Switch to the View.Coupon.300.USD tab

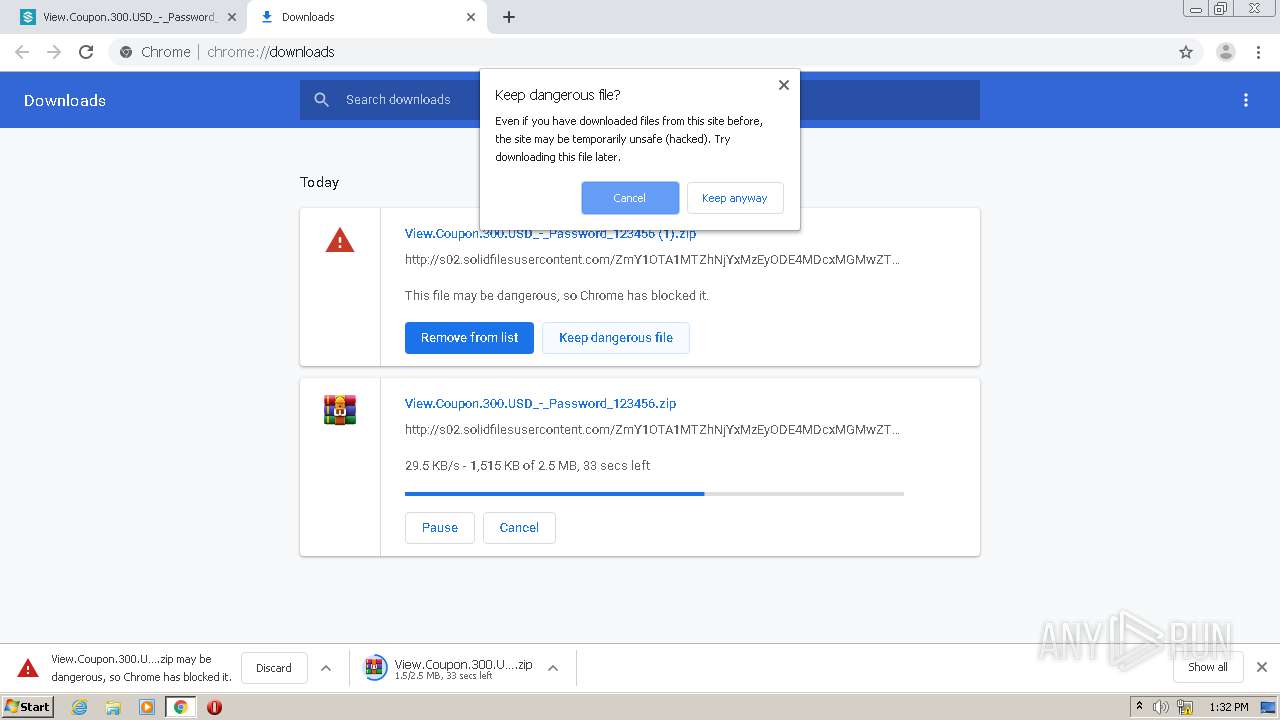[125, 17]
